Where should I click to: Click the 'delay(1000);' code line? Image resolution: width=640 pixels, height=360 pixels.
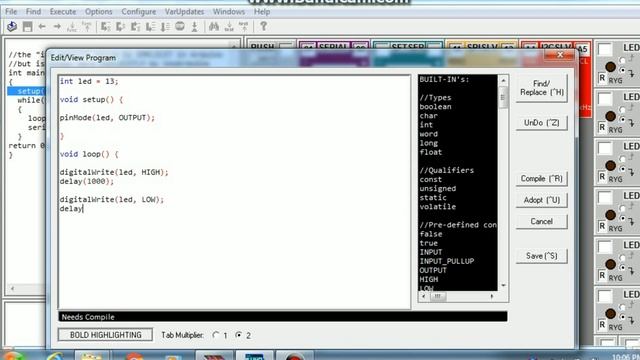(87, 181)
